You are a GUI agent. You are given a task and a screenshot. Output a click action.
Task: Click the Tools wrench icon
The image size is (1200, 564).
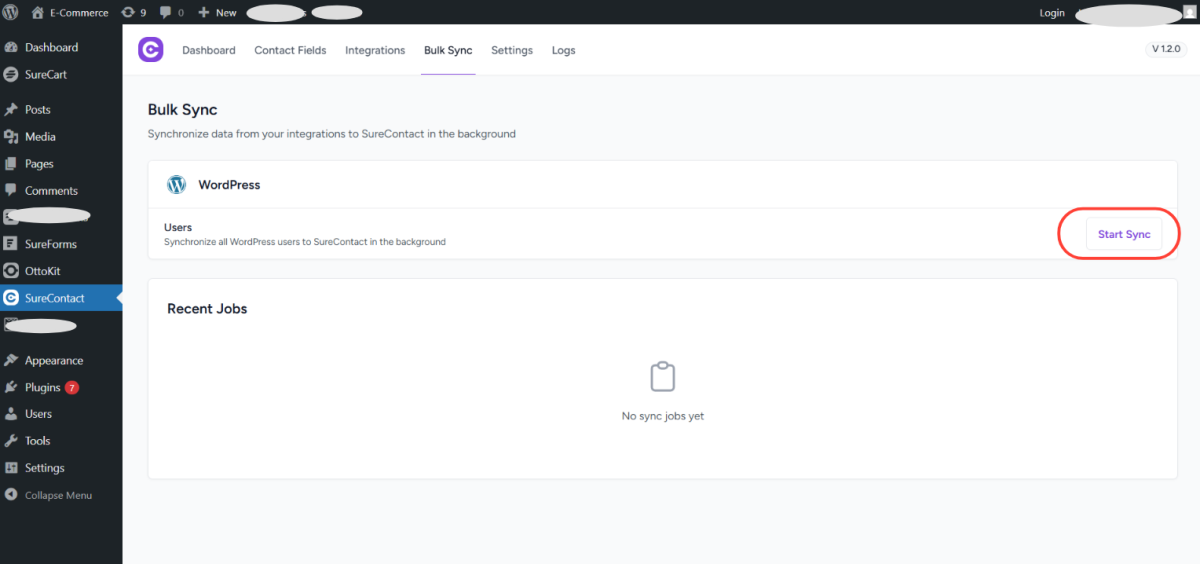(11, 440)
